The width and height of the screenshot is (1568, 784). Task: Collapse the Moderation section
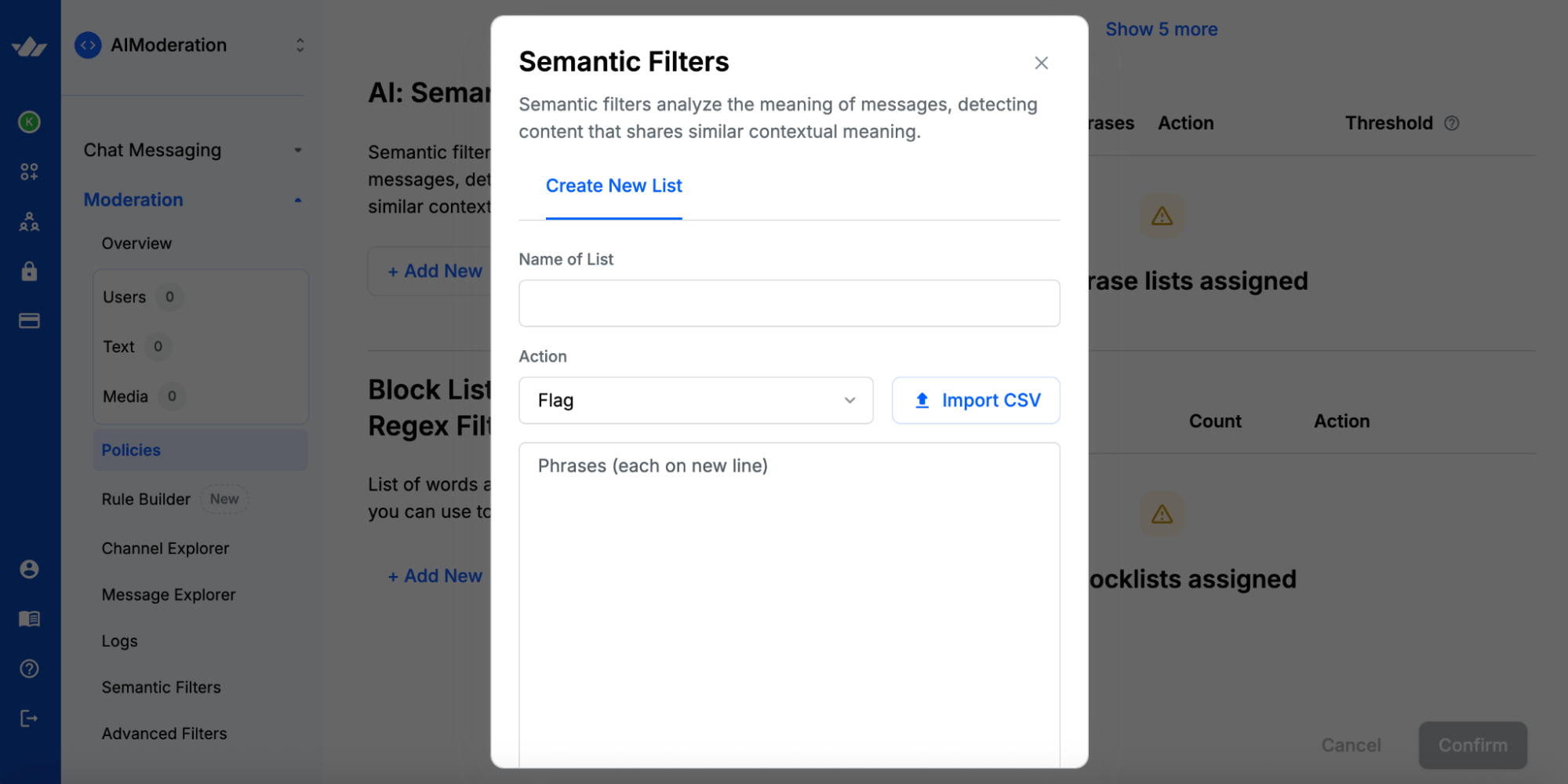[x=297, y=199]
